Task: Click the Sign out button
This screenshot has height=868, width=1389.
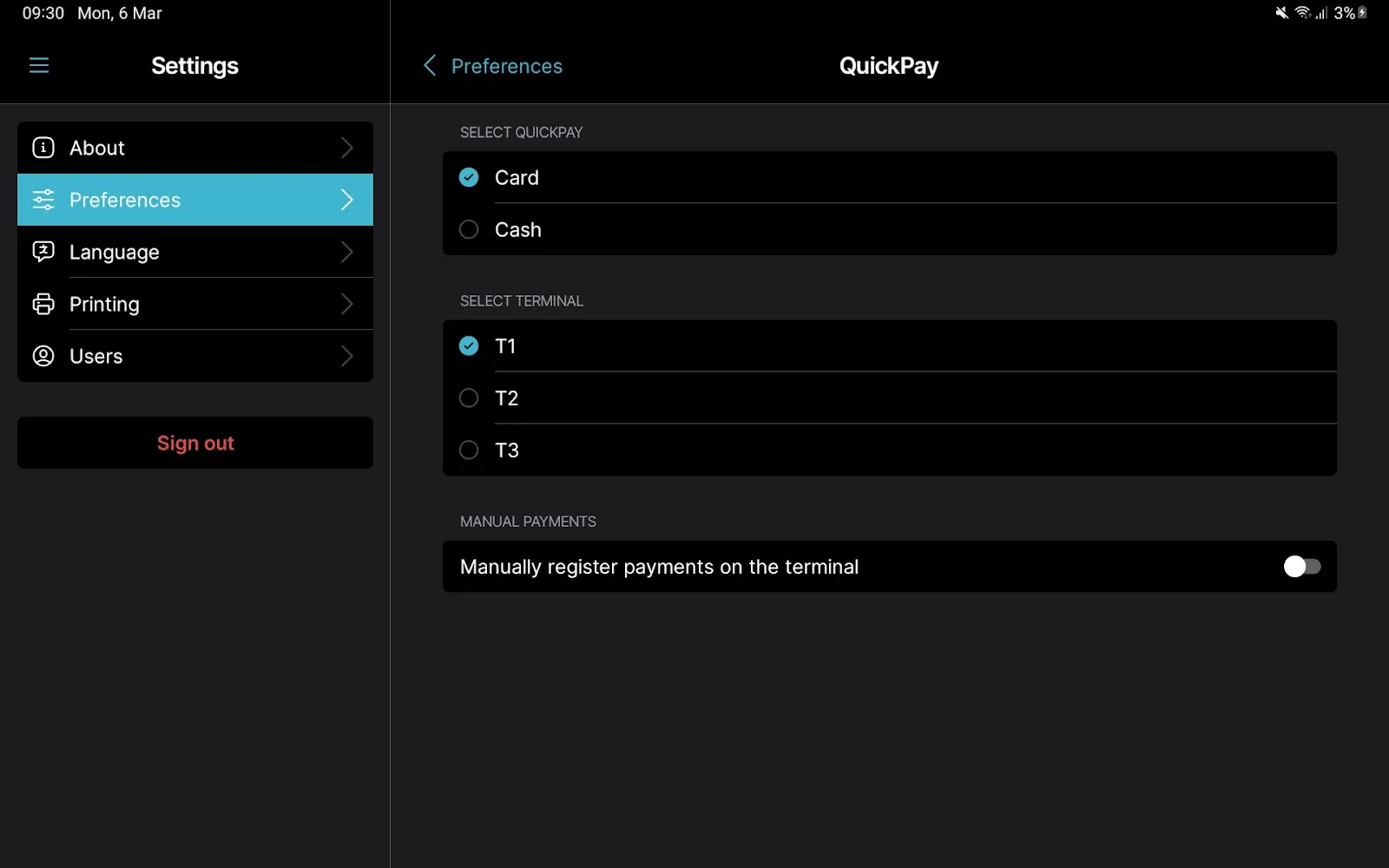Action: [x=194, y=443]
